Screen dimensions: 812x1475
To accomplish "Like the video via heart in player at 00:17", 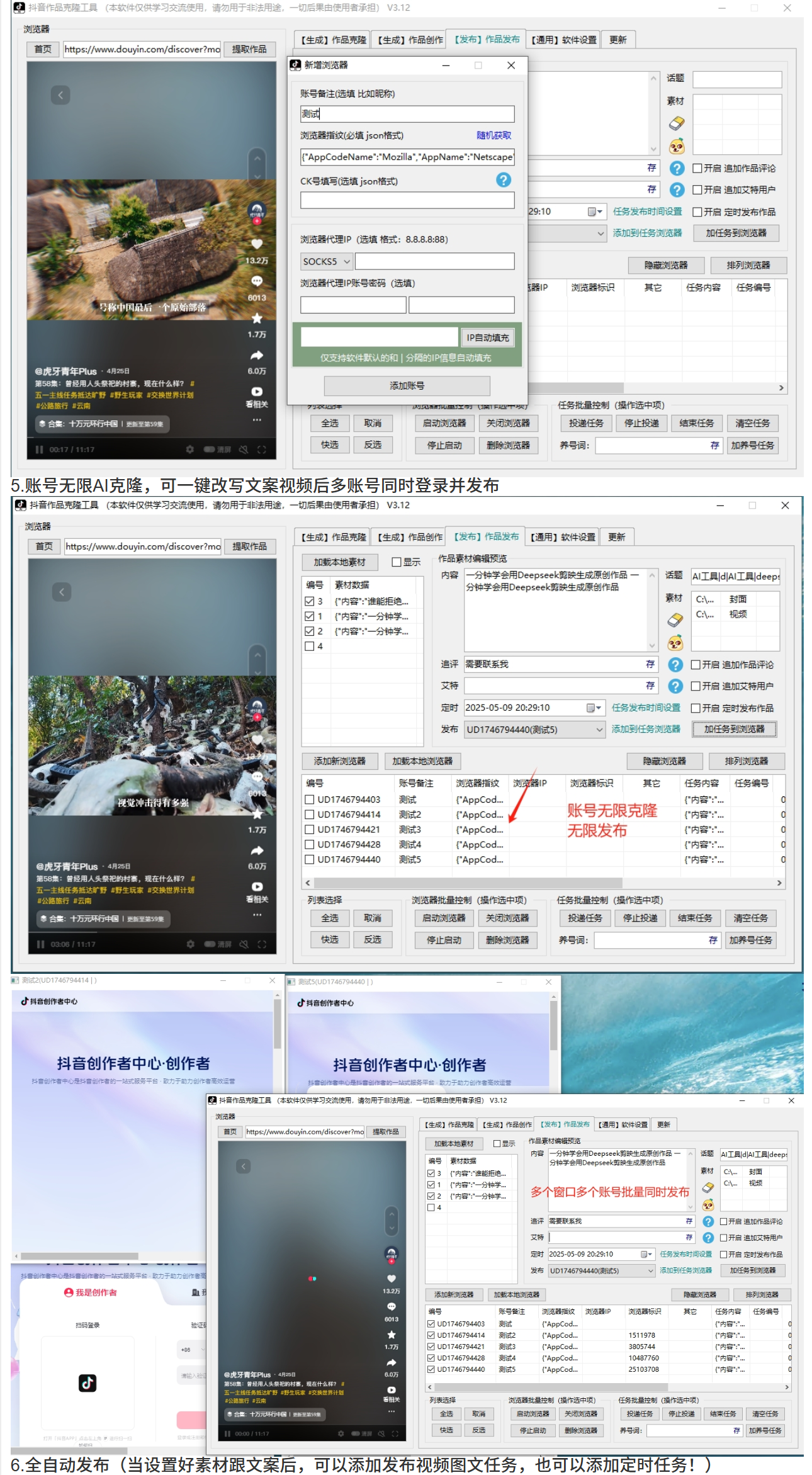I will click(x=257, y=244).
